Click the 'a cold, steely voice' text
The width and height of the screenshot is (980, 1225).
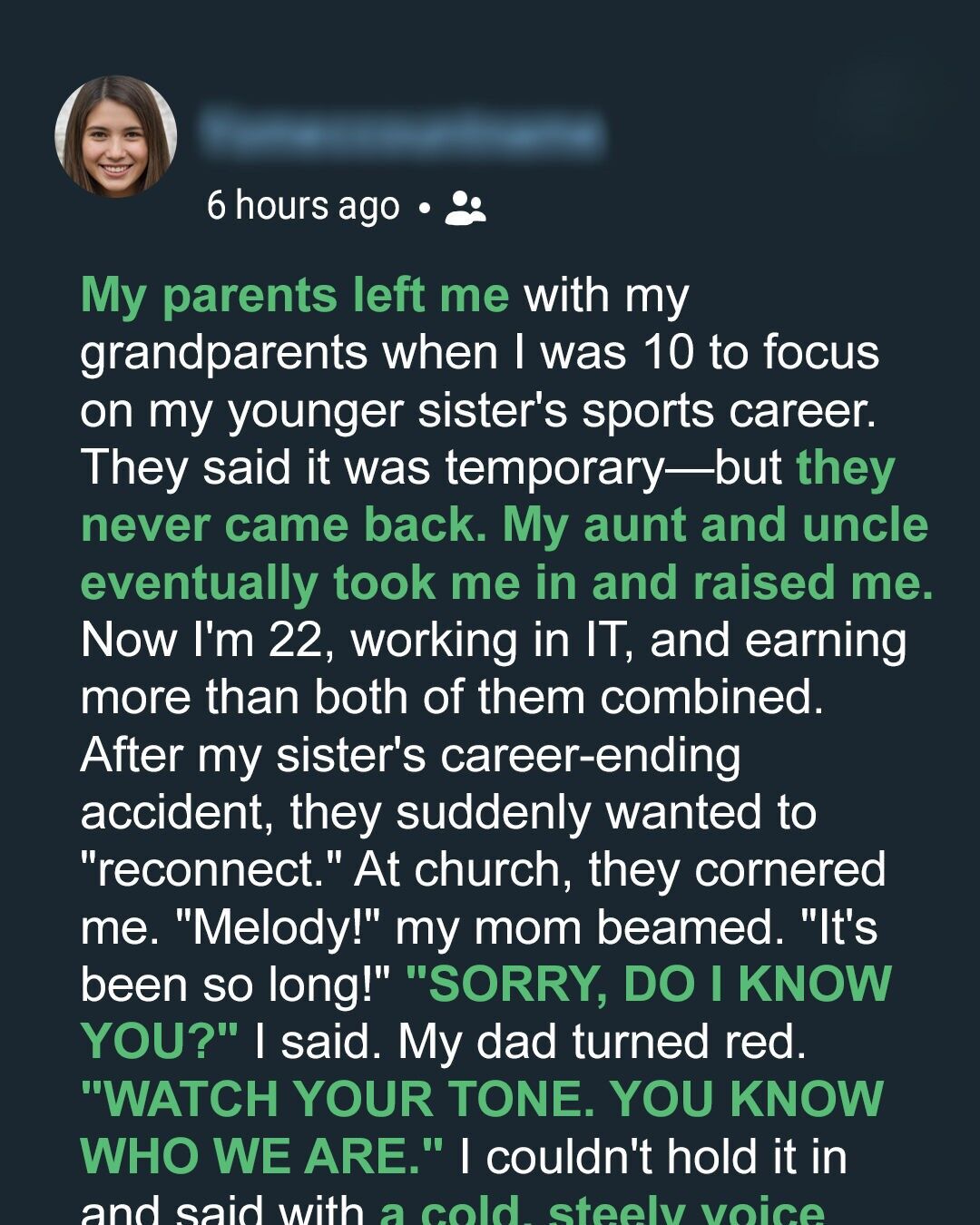click(602, 1210)
